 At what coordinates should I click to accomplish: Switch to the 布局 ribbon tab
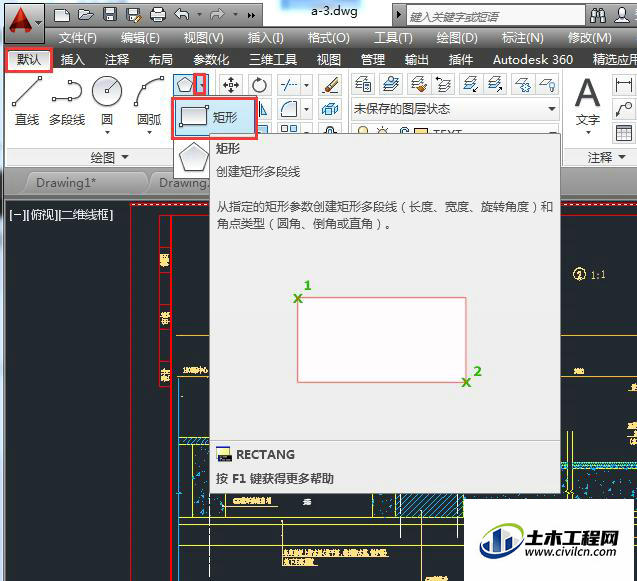tap(161, 60)
